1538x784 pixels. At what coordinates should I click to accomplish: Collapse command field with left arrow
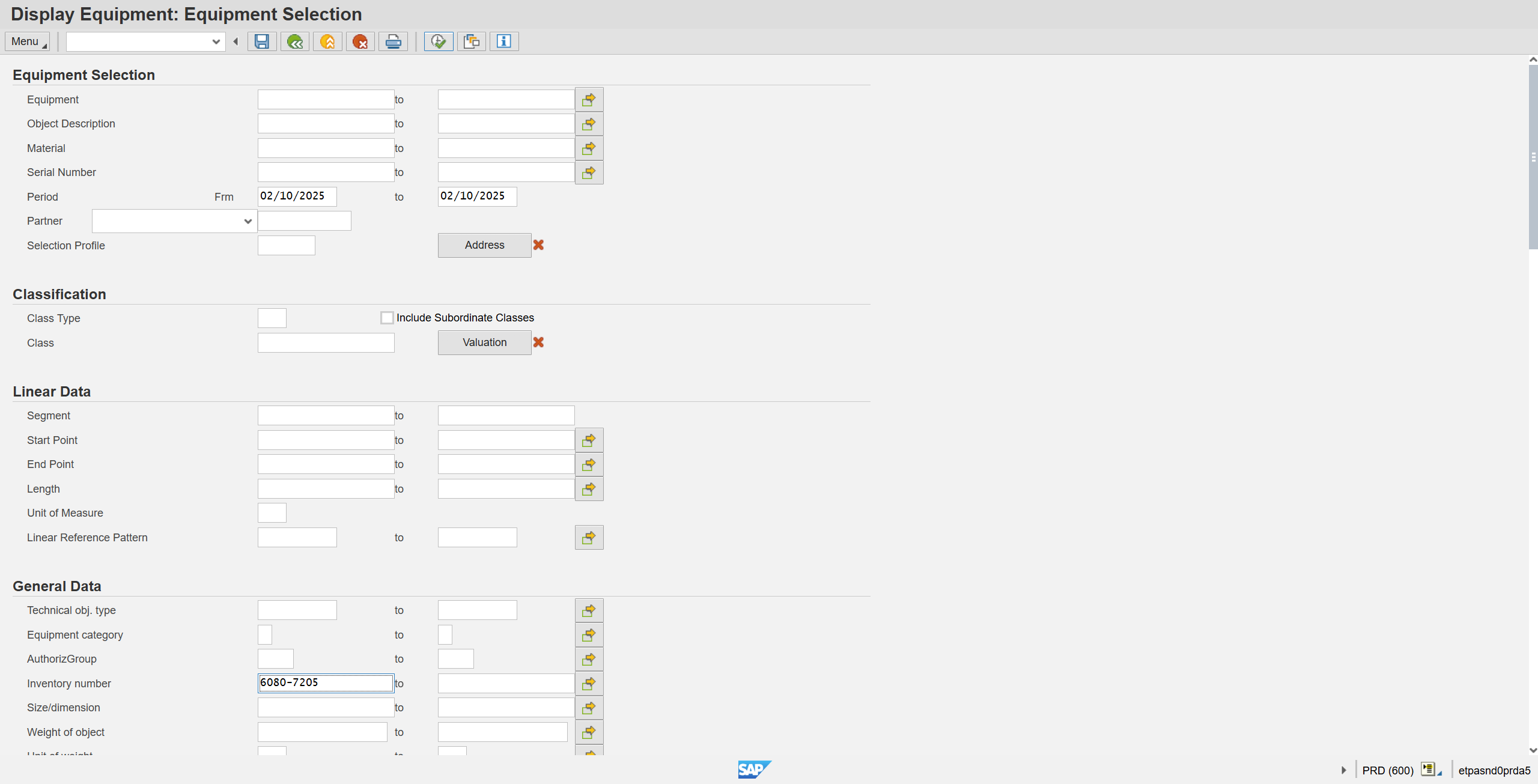click(236, 41)
